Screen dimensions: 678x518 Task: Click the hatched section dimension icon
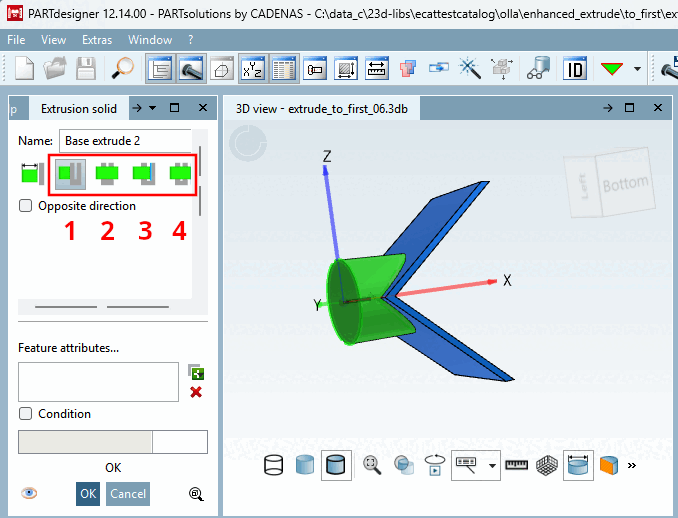(x=345, y=68)
